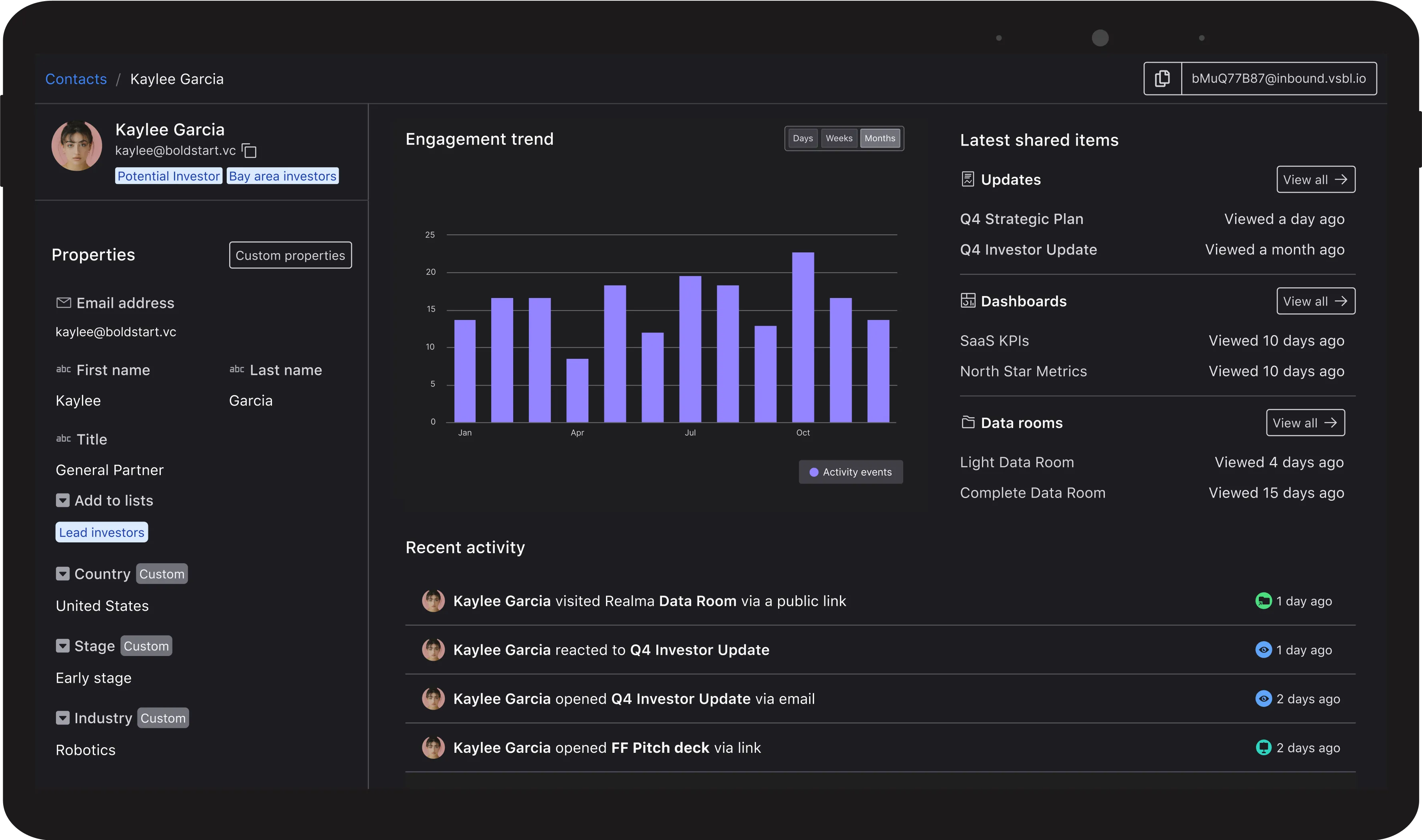Viewport: 1422px width, 840px height.
Task: Click View all for Dashboards
Action: click(1315, 300)
